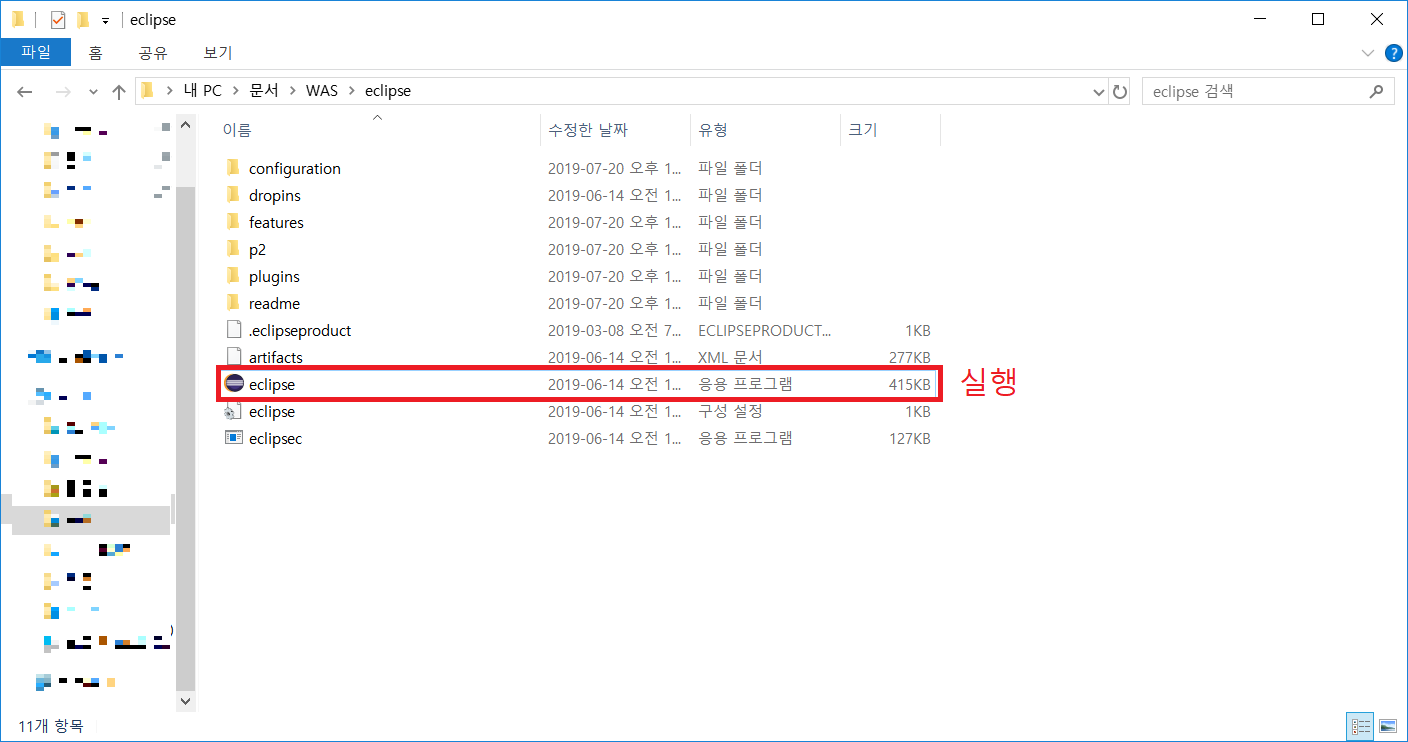Image resolution: width=1408 pixels, height=742 pixels.
Task: Select the plugins folder icon
Action: point(233,276)
